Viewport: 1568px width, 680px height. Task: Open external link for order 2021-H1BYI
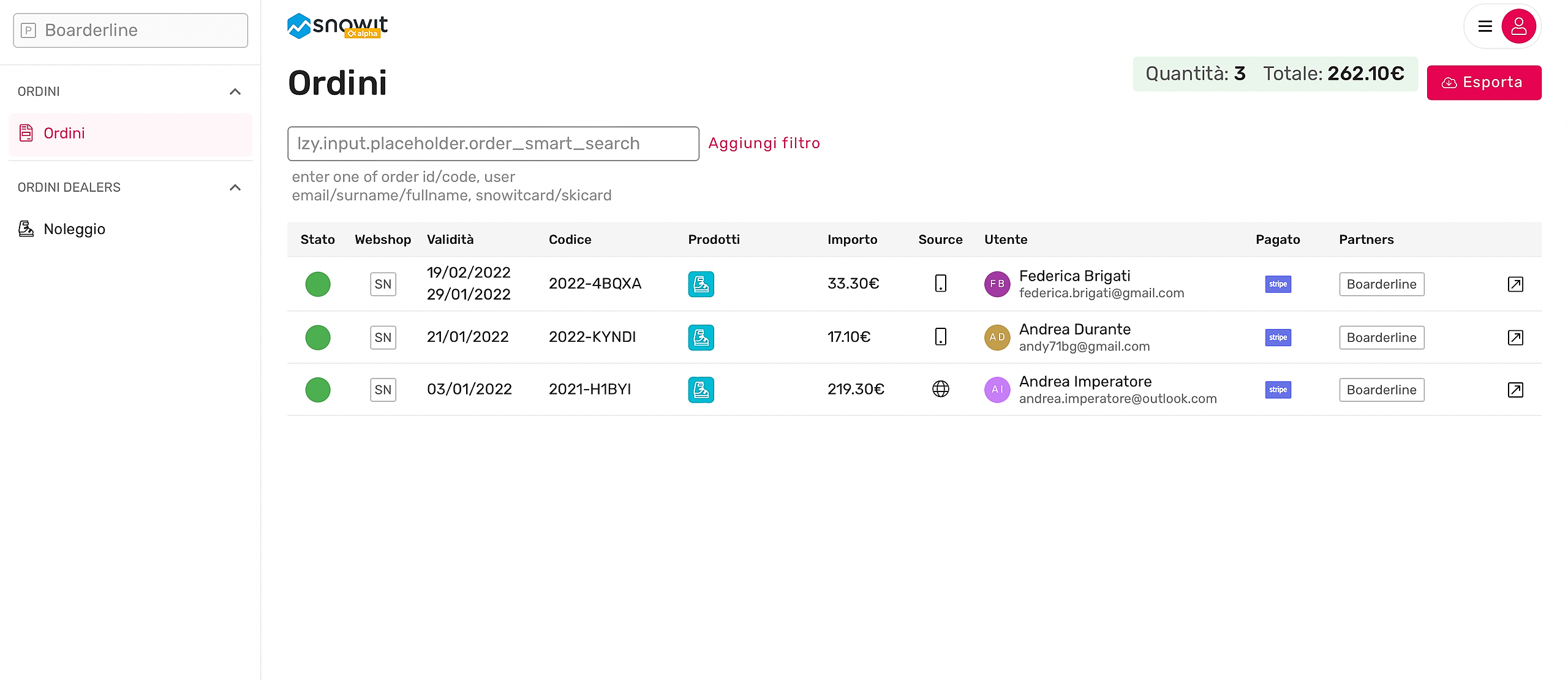point(1515,390)
